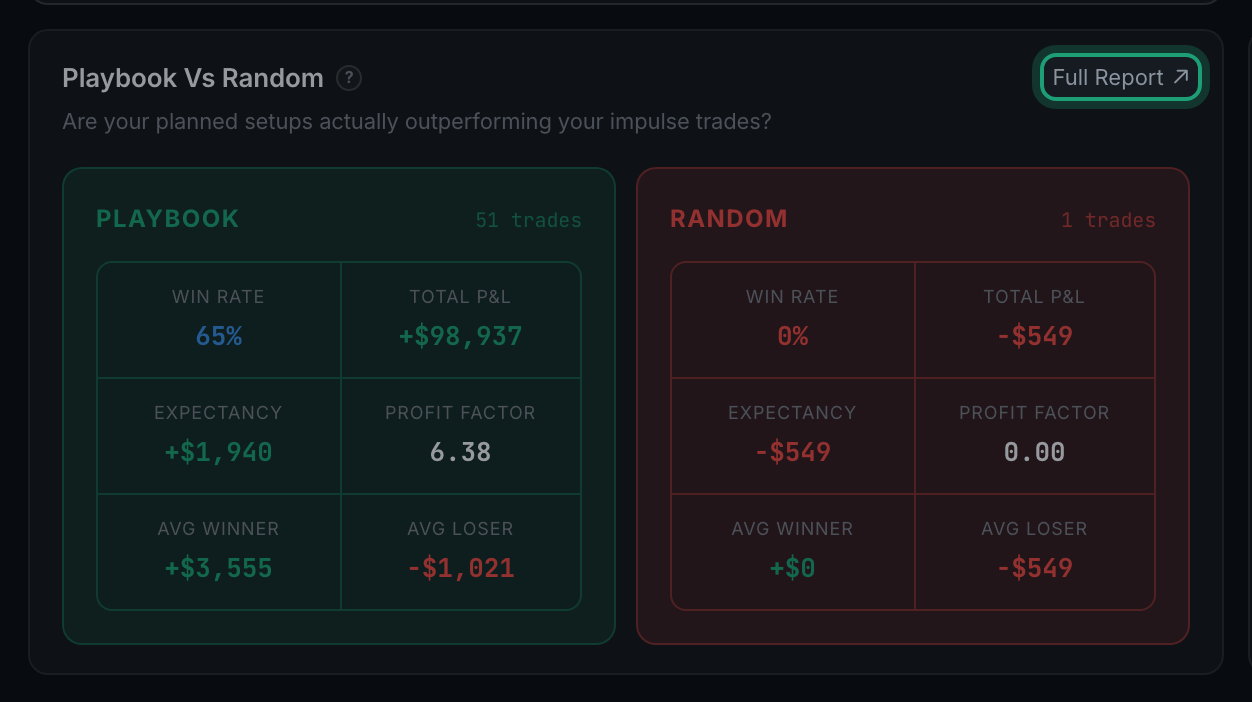The height and width of the screenshot is (702, 1252).
Task: Click the help question mark icon
Action: (x=349, y=78)
